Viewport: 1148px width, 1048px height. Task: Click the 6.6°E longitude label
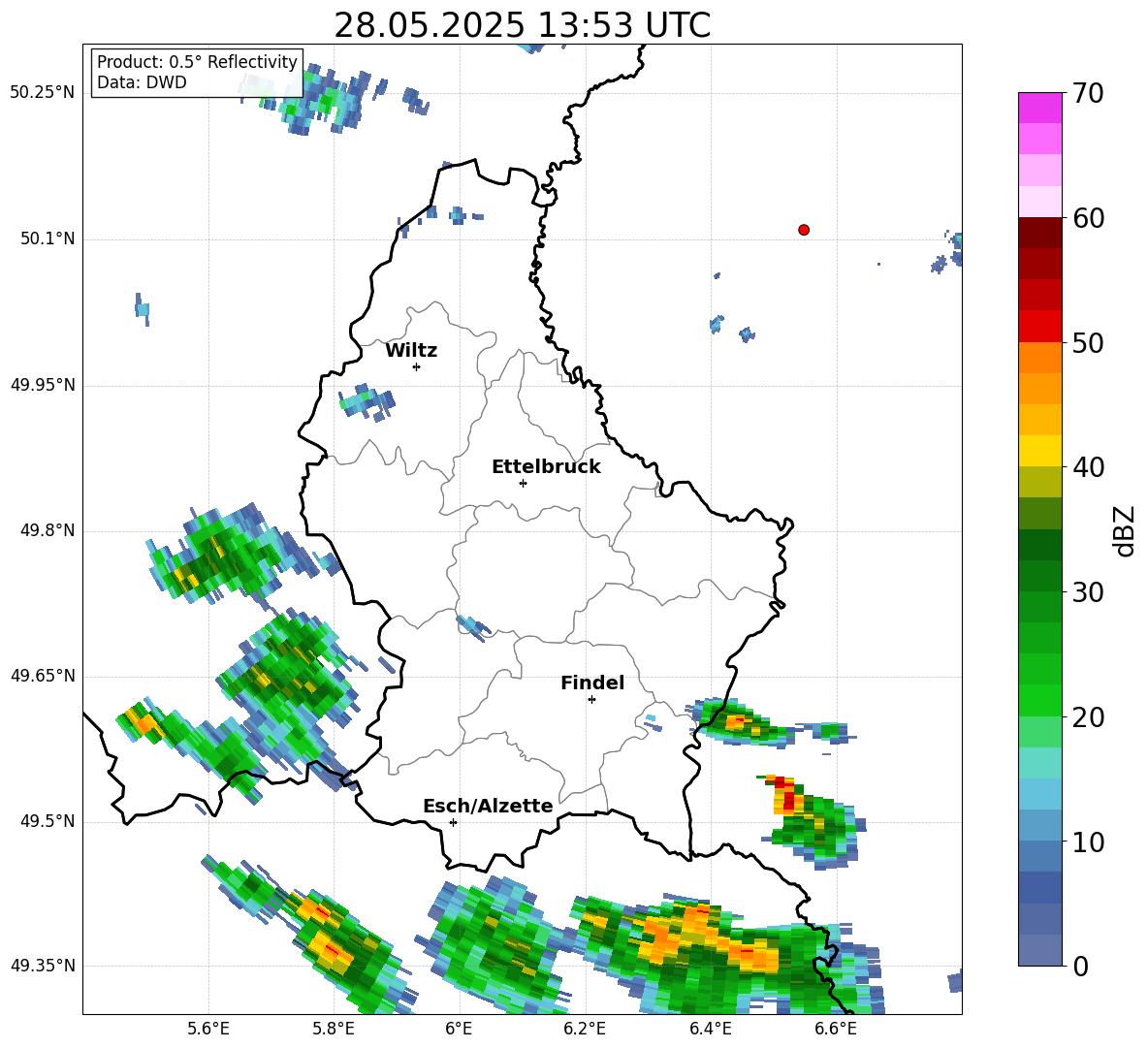tap(836, 1029)
